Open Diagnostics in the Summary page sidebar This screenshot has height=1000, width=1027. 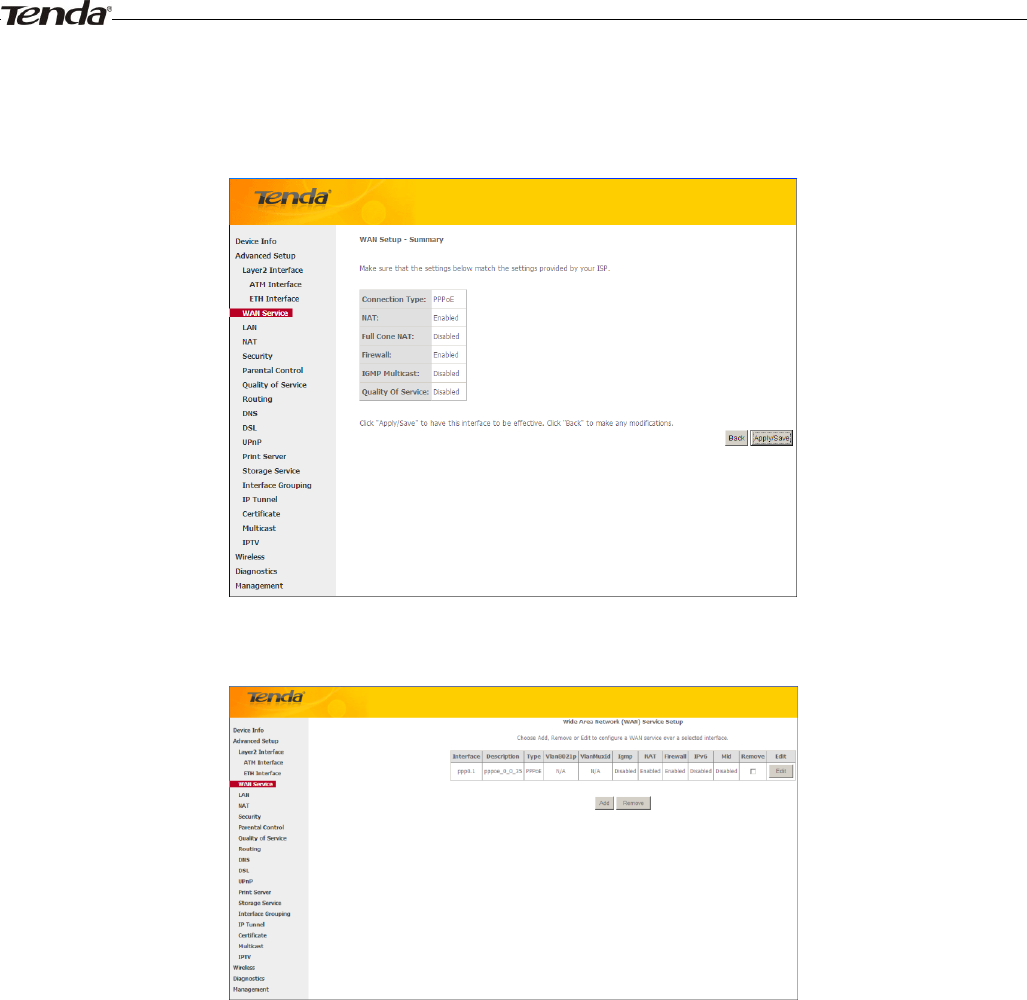(x=256, y=571)
